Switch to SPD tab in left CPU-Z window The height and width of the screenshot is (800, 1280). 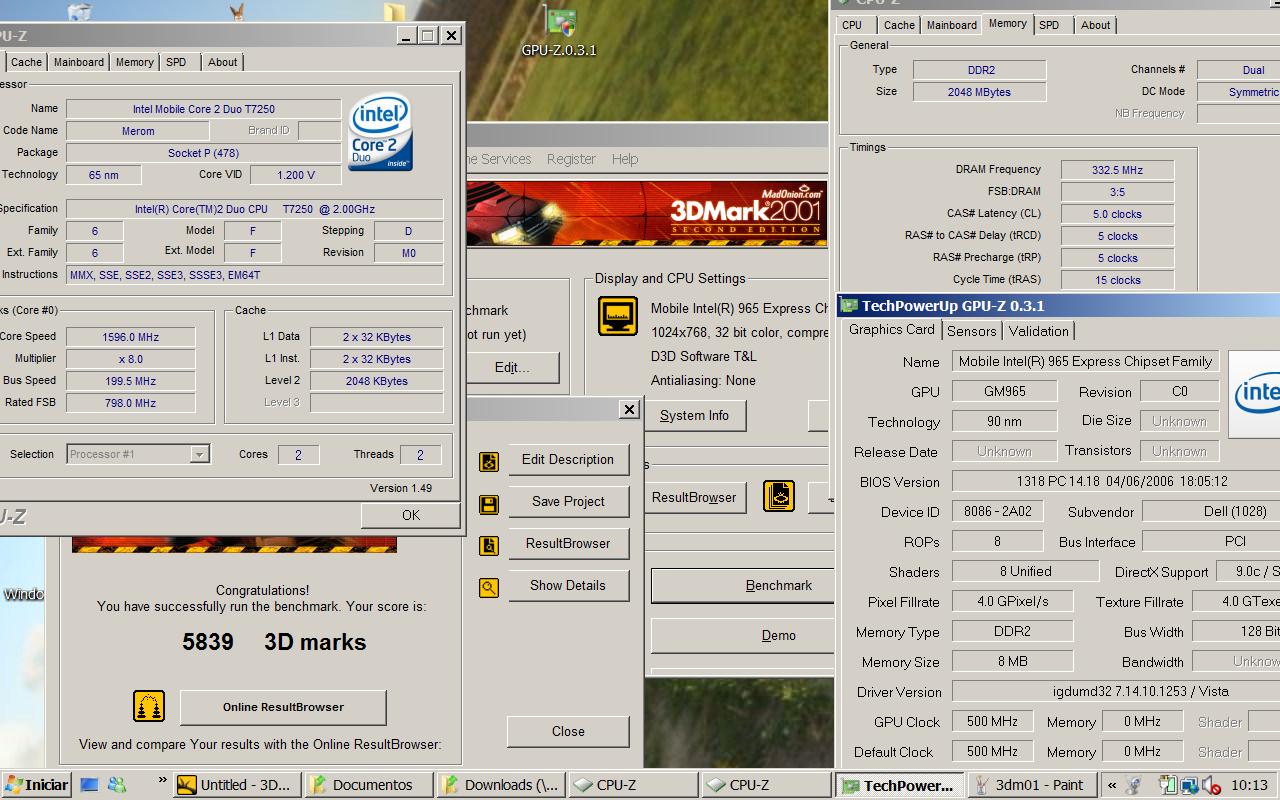click(176, 62)
